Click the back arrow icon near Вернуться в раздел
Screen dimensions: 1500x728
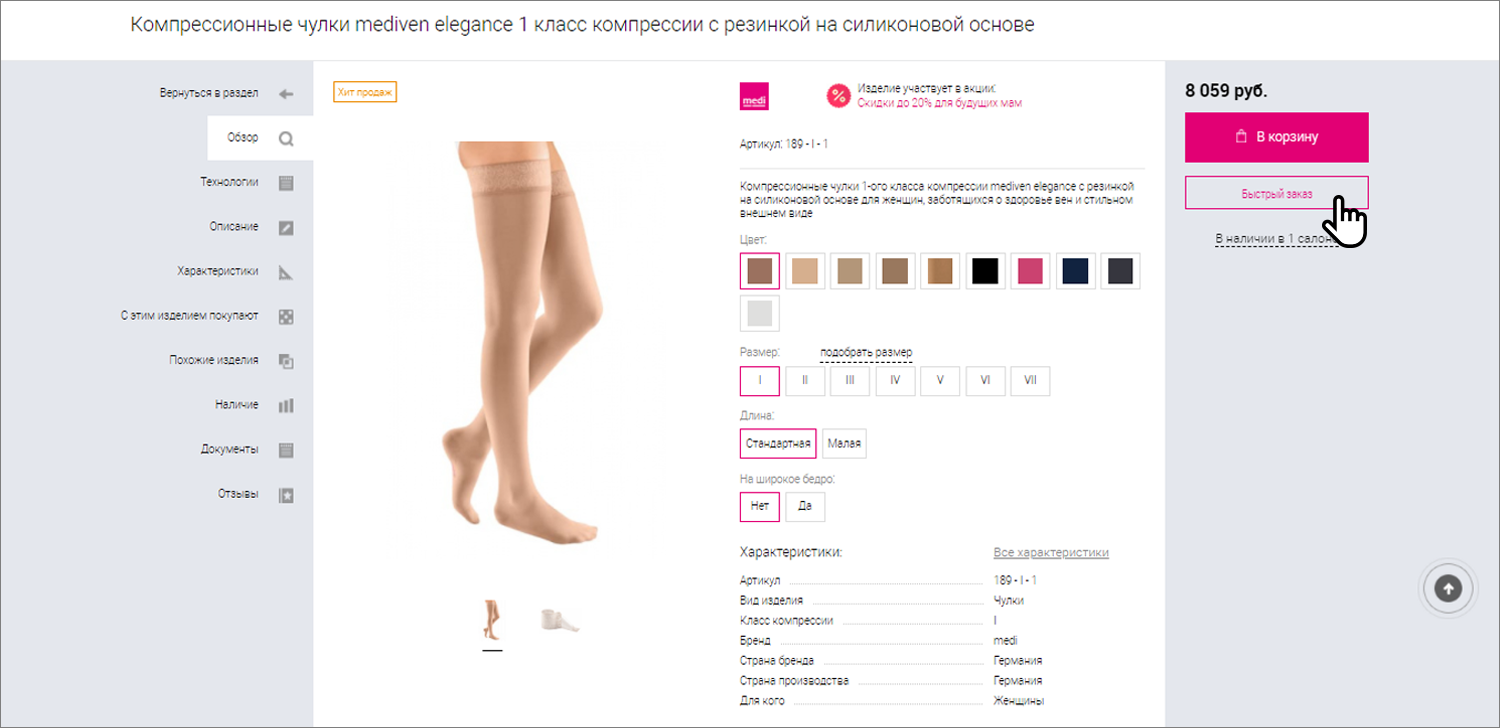(x=286, y=94)
